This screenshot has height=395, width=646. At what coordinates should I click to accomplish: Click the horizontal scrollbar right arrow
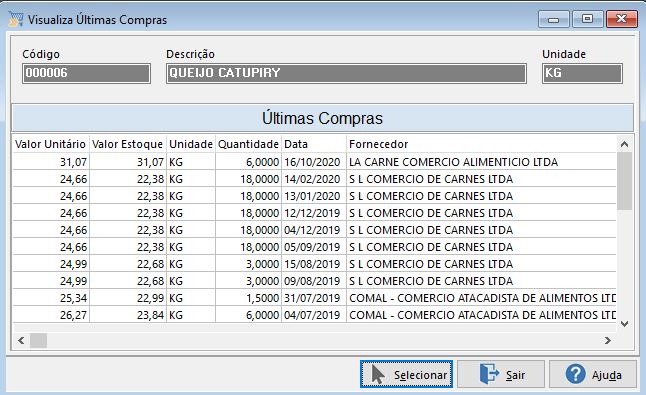point(608,341)
